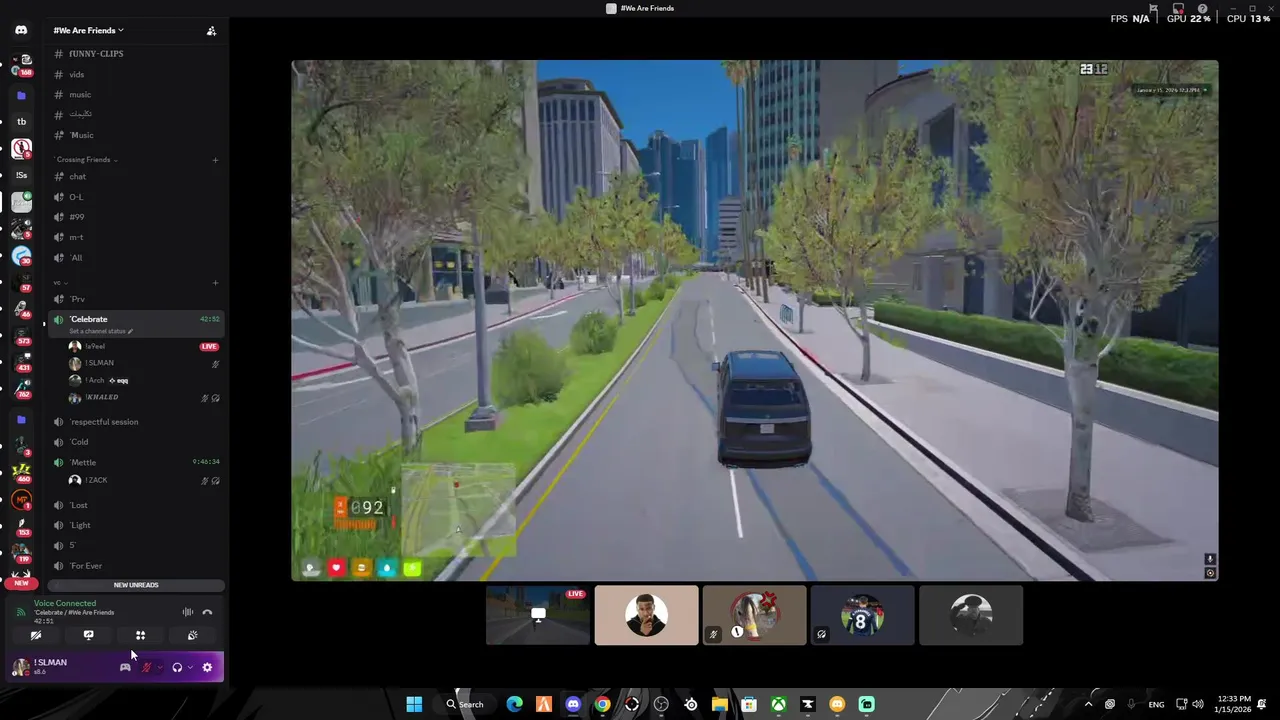Viewport: 1280px width, 720px height.
Task: Open Discord home direct messages icon
Action: (21, 30)
